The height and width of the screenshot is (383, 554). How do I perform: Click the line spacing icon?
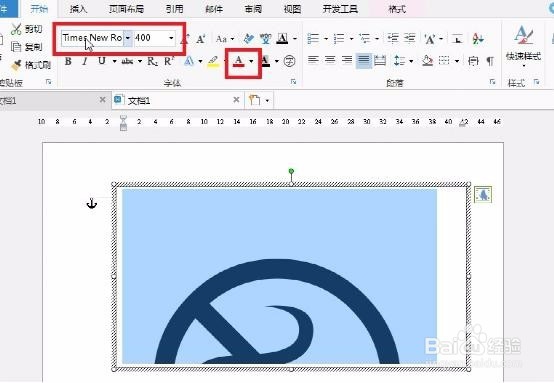[399, 61]
